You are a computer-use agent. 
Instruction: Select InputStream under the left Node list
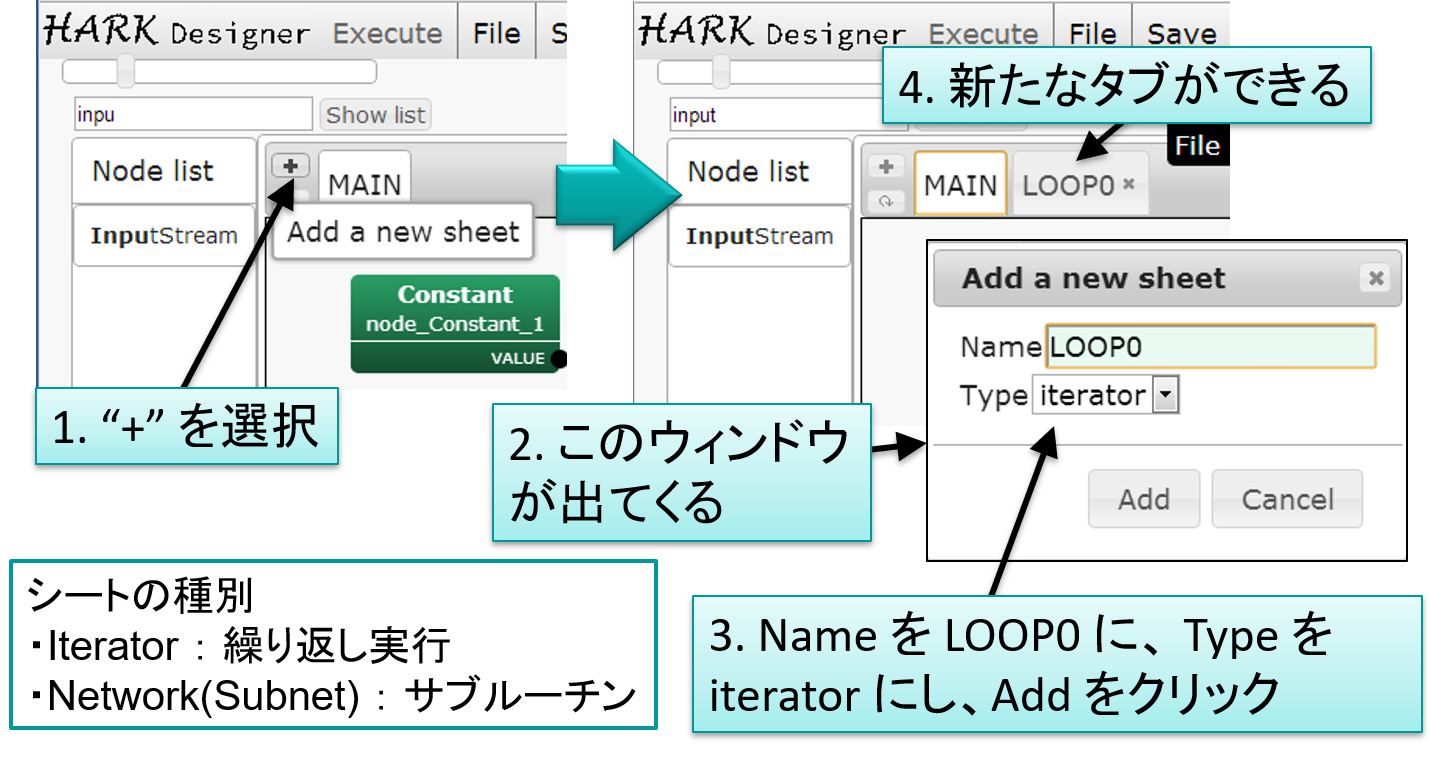[x=164, y=236]
